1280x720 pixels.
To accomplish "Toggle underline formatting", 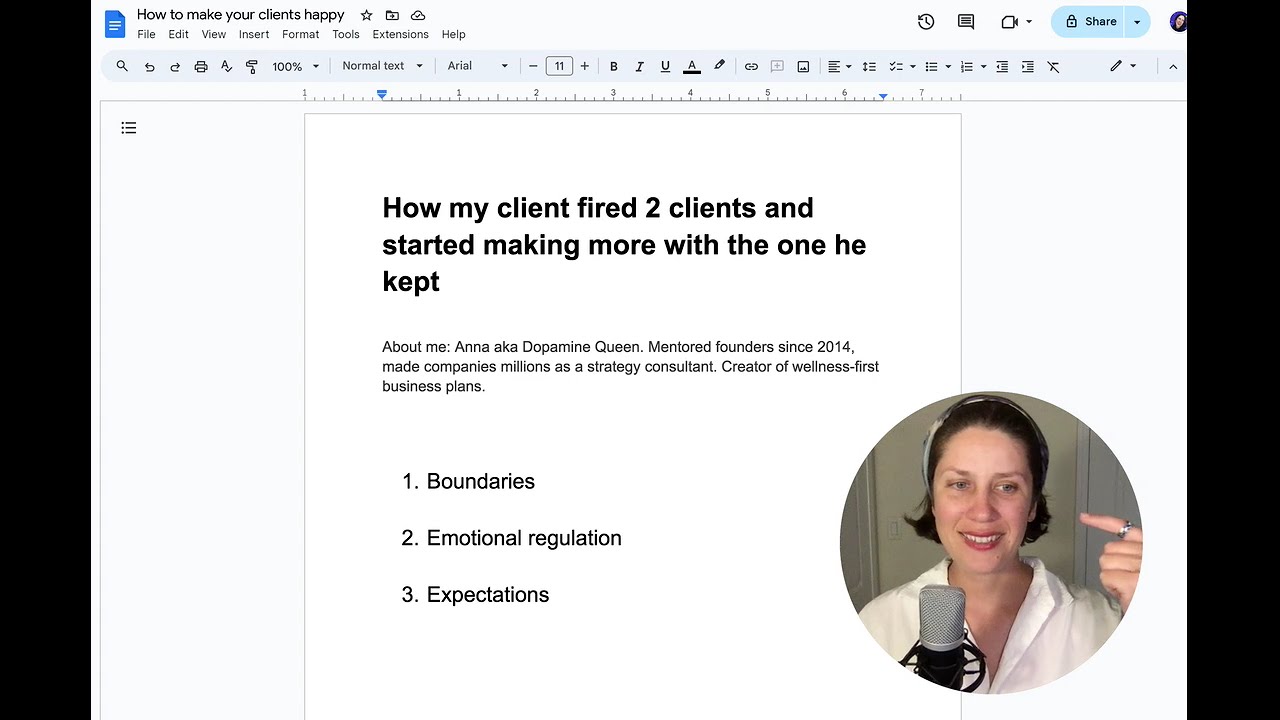I will pos(665,66).
